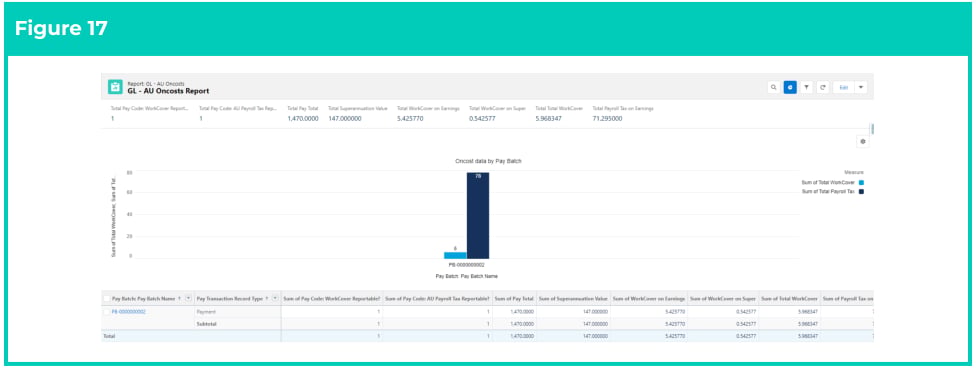Click the PB-0000000002 label under the chart

click(467, 265)
